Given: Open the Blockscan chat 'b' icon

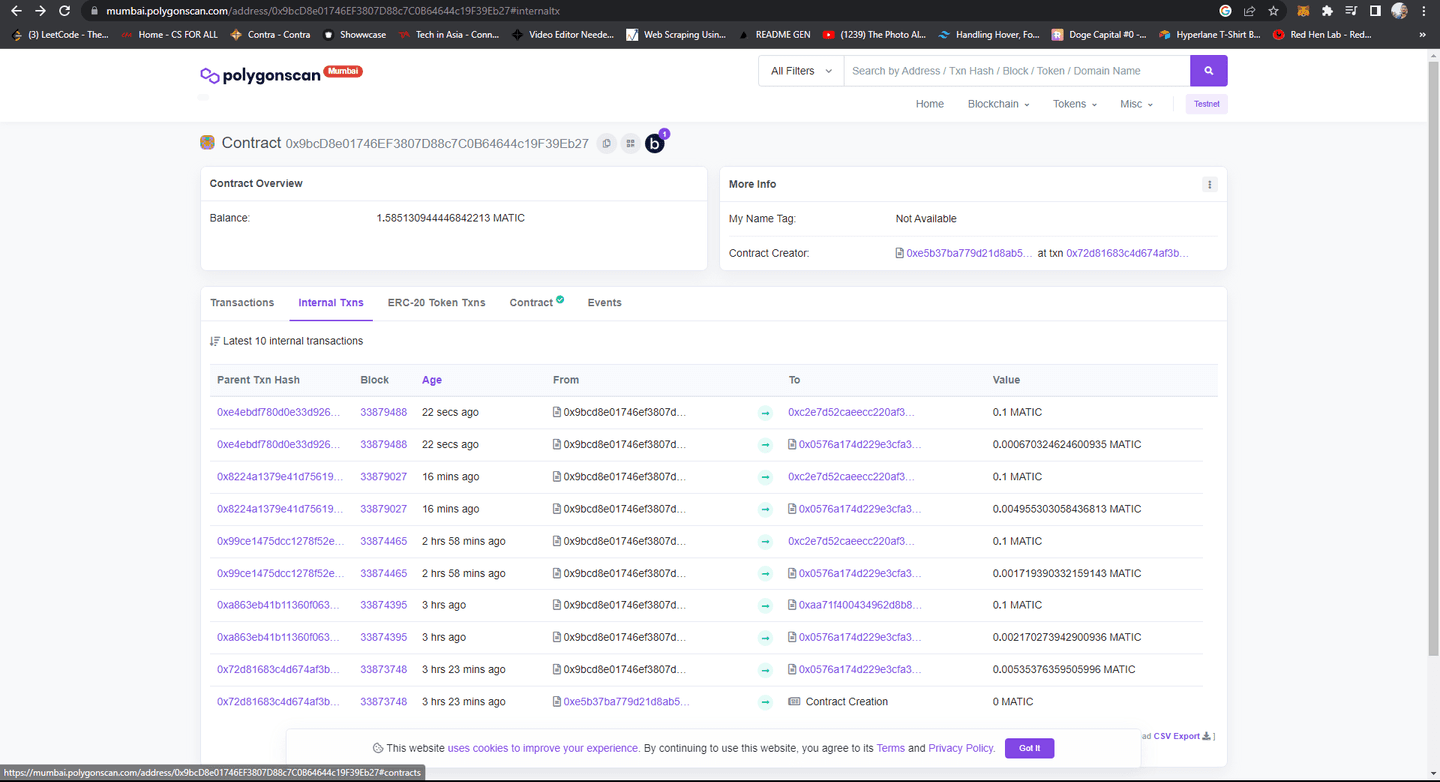Looking at the screenshot, I should tap(655, 144).
